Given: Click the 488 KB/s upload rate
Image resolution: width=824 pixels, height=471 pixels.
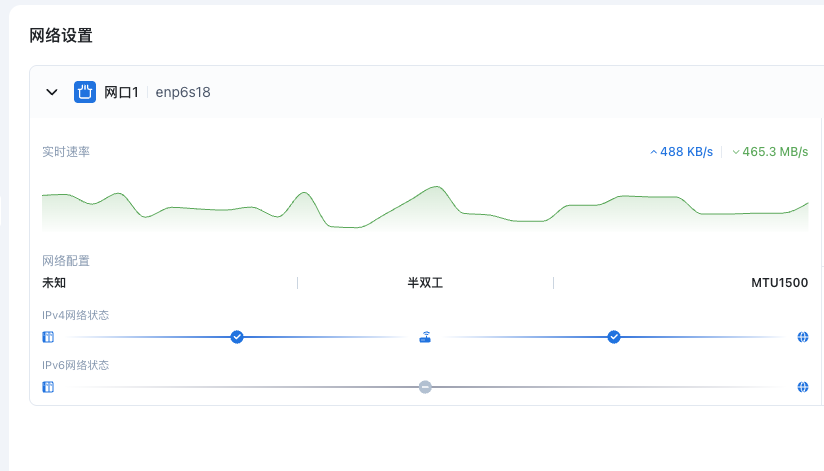Looking at the screenshot, I should (681, 152).
